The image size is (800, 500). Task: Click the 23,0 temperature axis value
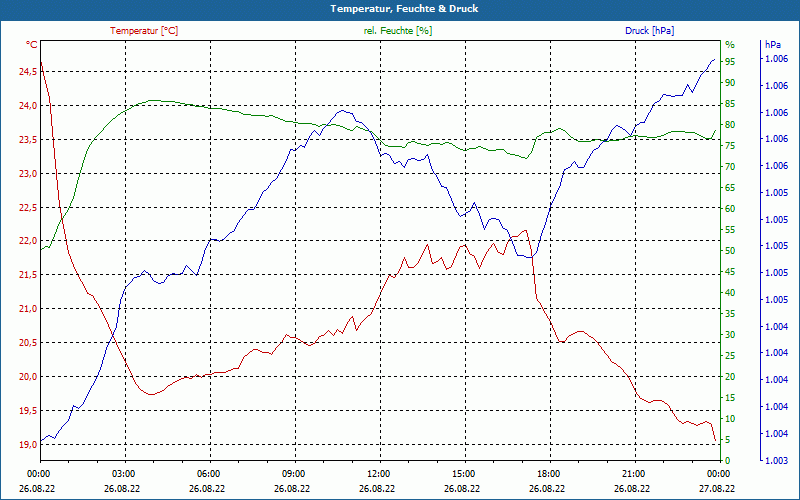tap(28, 173)
